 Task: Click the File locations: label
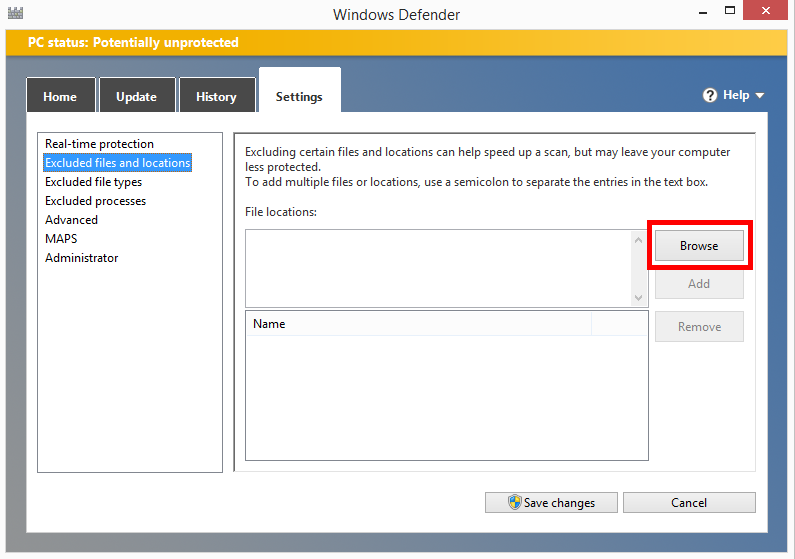point(281,212)
